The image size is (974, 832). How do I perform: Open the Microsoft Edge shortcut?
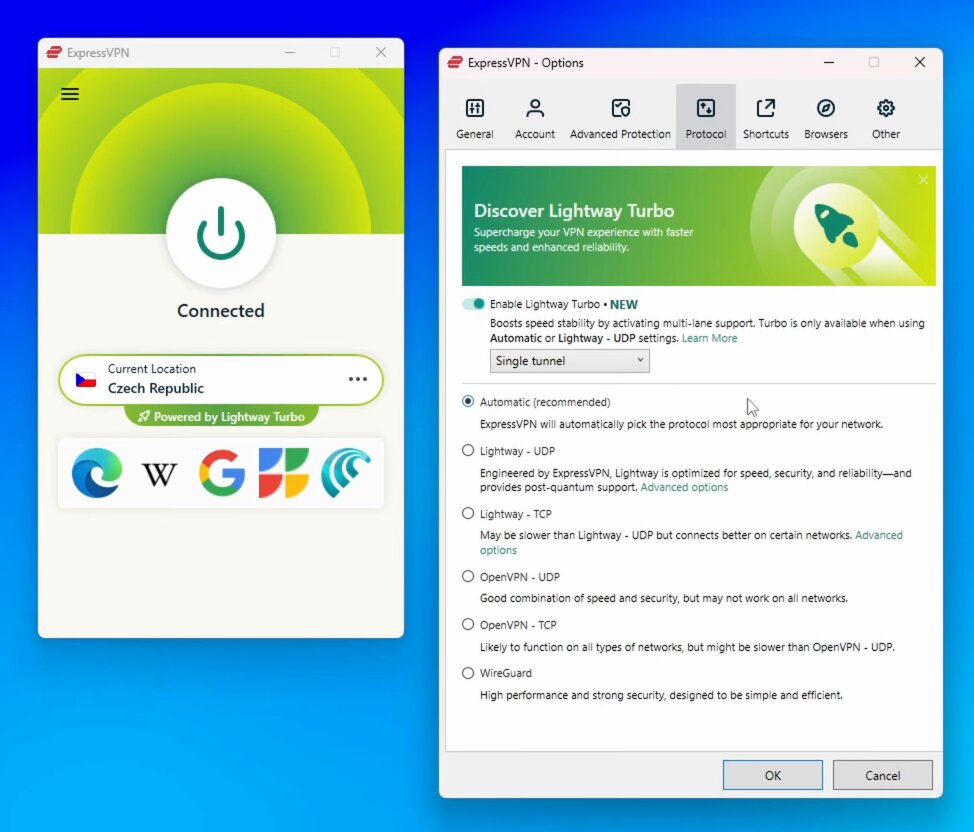tap(97, 473)
